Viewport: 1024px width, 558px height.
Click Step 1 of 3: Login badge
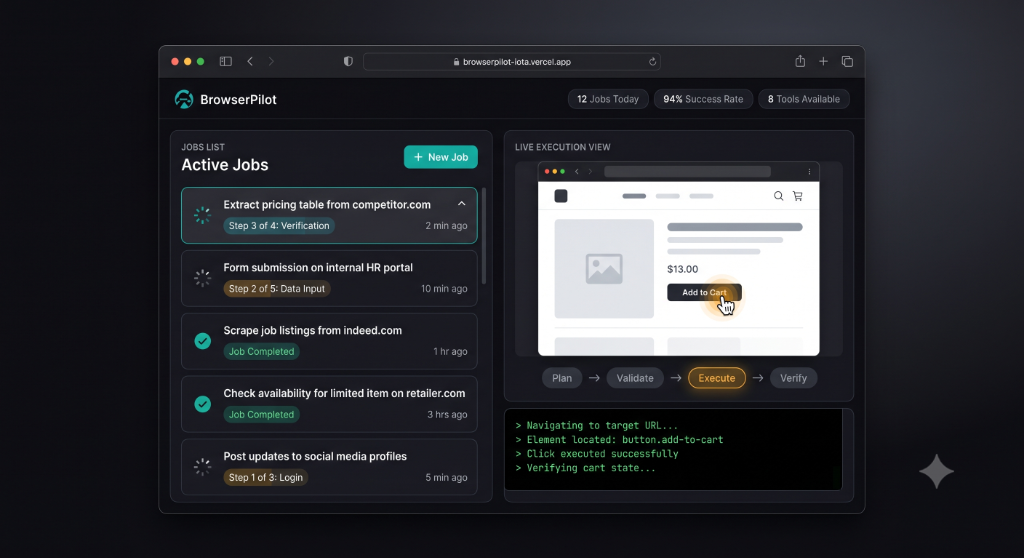(x=266, y=477)
